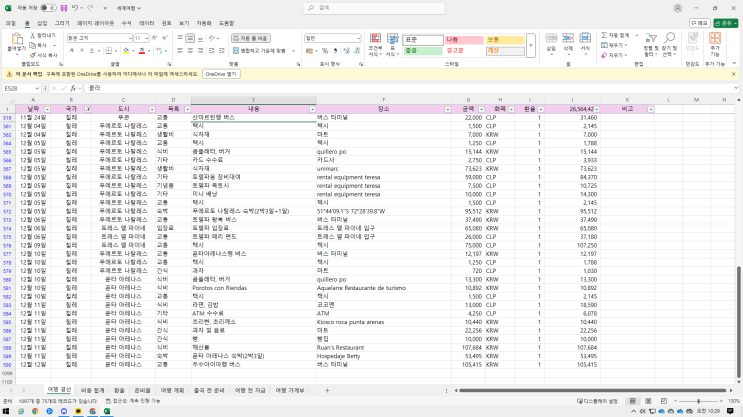Click the Insert cells (삽입) icon
743x417 pixels.
point(551,39)
